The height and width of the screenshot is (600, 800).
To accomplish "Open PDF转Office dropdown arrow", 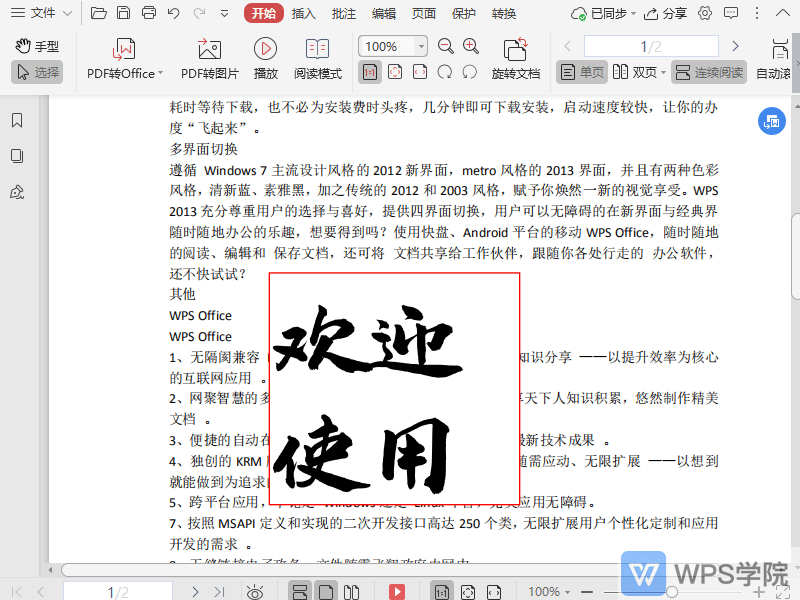I will 162,73.
